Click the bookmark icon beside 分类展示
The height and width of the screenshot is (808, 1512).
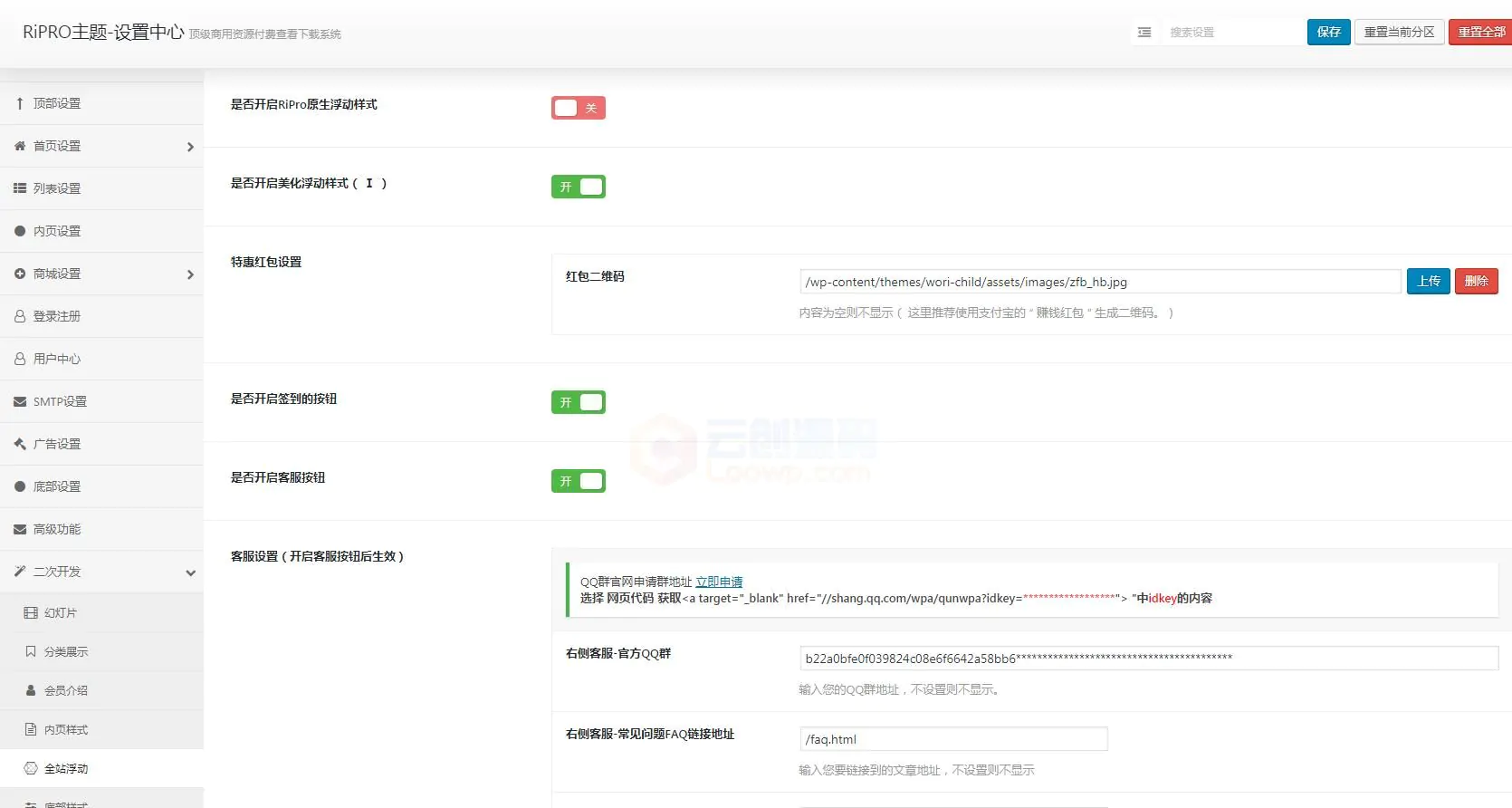point(31,651)
